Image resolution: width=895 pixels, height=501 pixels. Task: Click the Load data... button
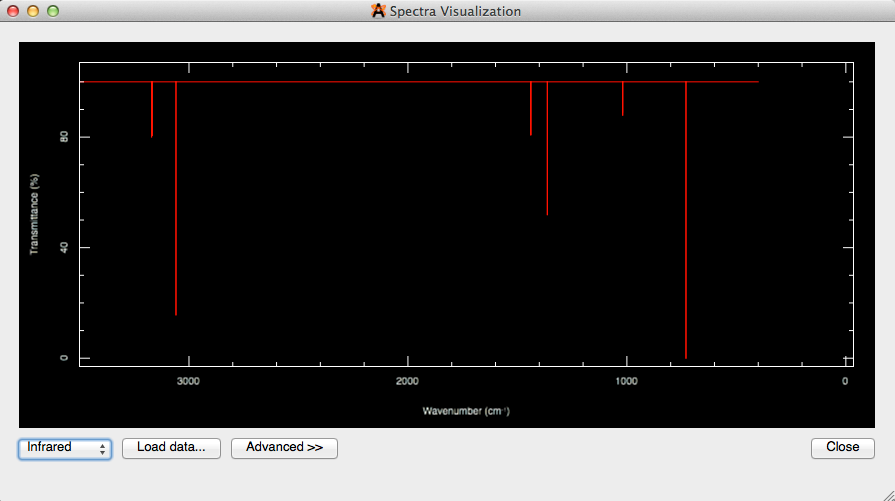[x=171, y=448]
